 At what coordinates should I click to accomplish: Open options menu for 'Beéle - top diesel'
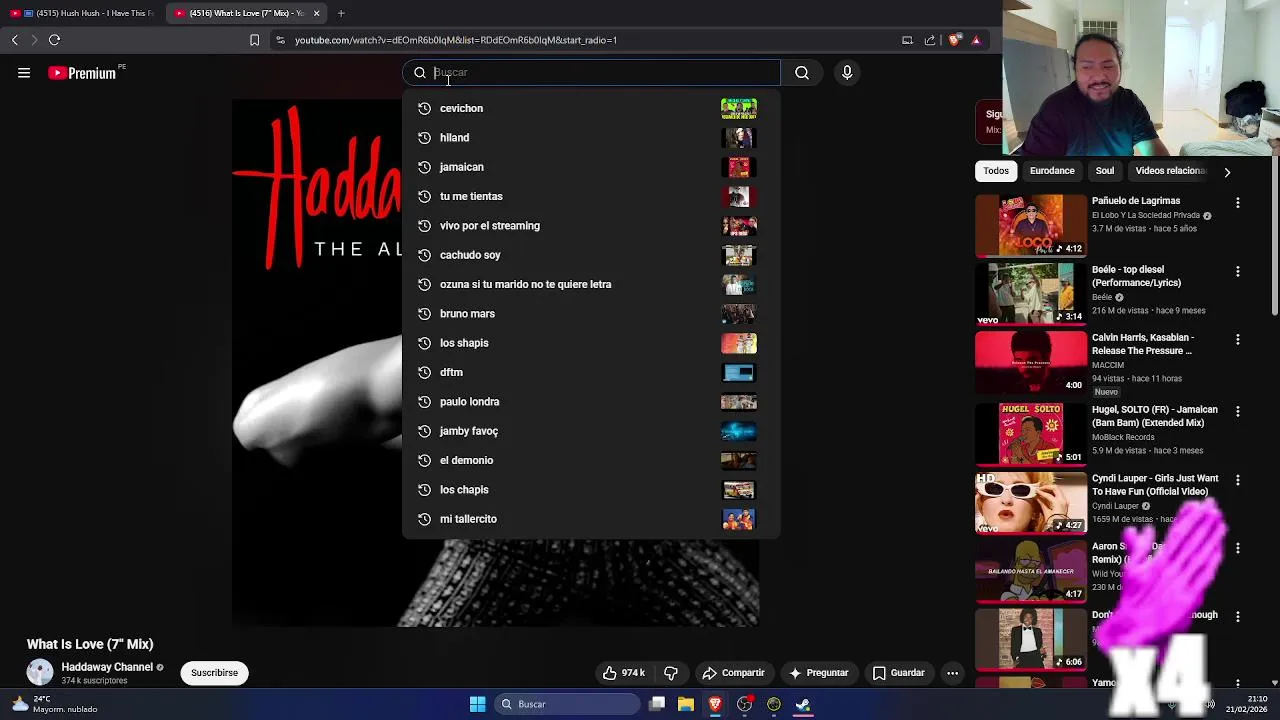pyautogui.click(x=1238, y=272)
